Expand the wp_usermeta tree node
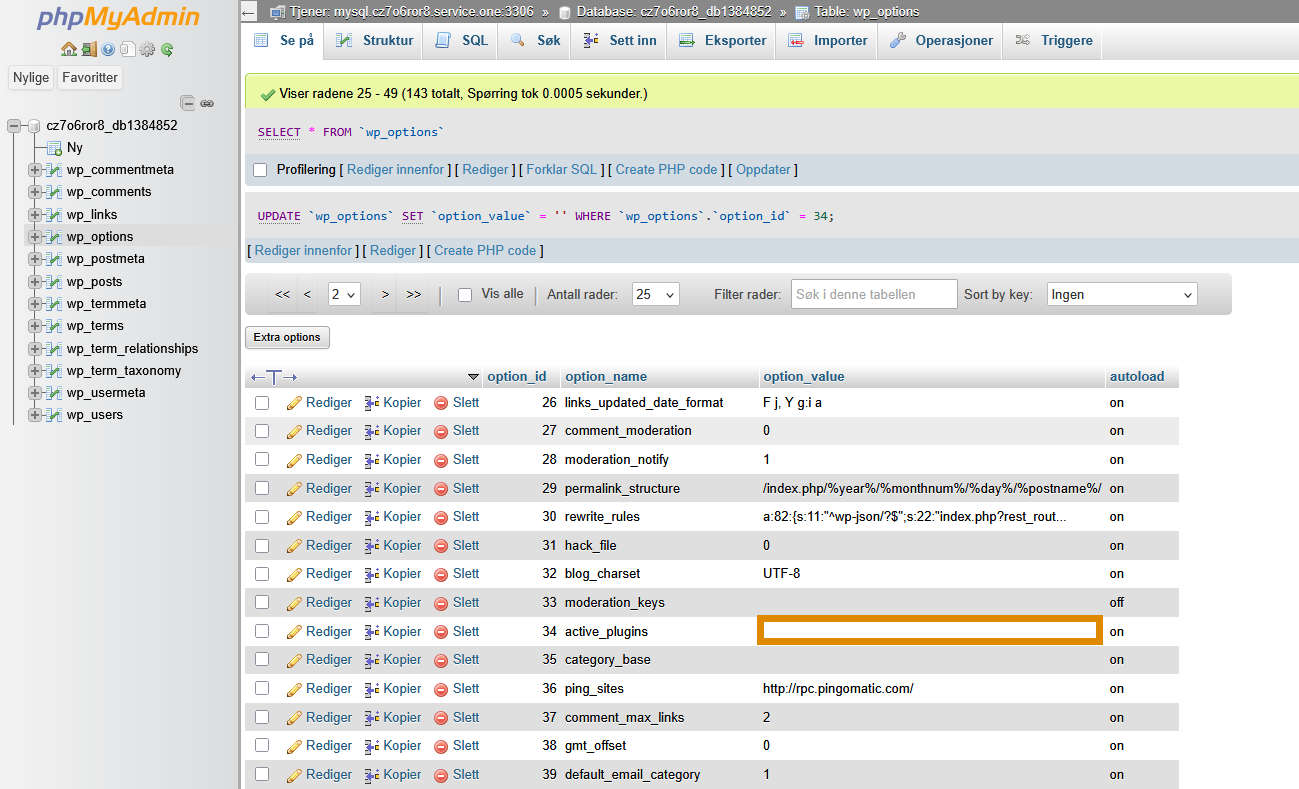1299x789 pixels. [34, 393]
